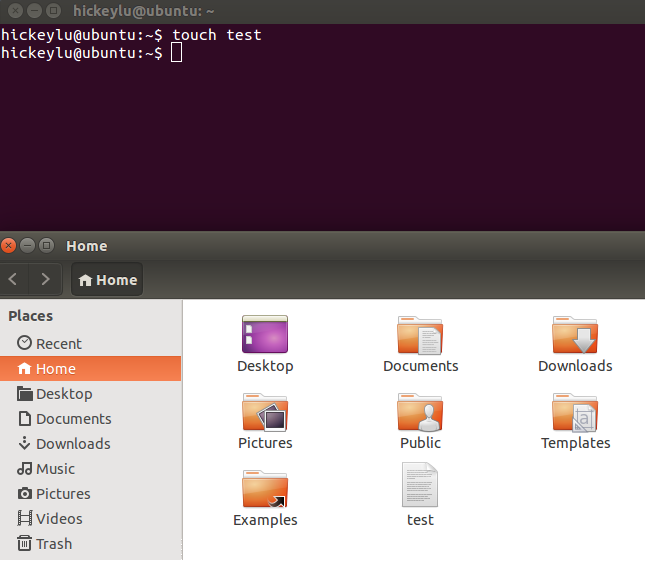Image resolution: width=646 pixels, height=561 pixels.
Task: Open Desktop from the sidebar
Action: pos(63,394)
